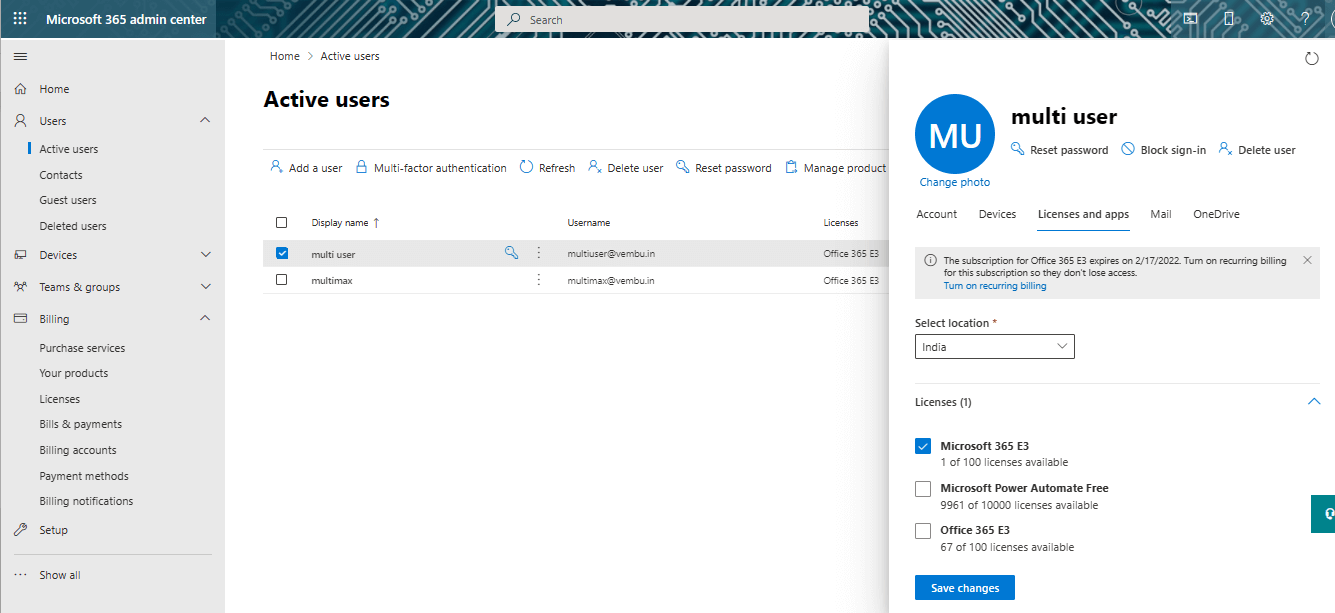This screenshot has width=1335, height=613.
Task: Toggle the select all users checkbox
Action: coord(281,222)
